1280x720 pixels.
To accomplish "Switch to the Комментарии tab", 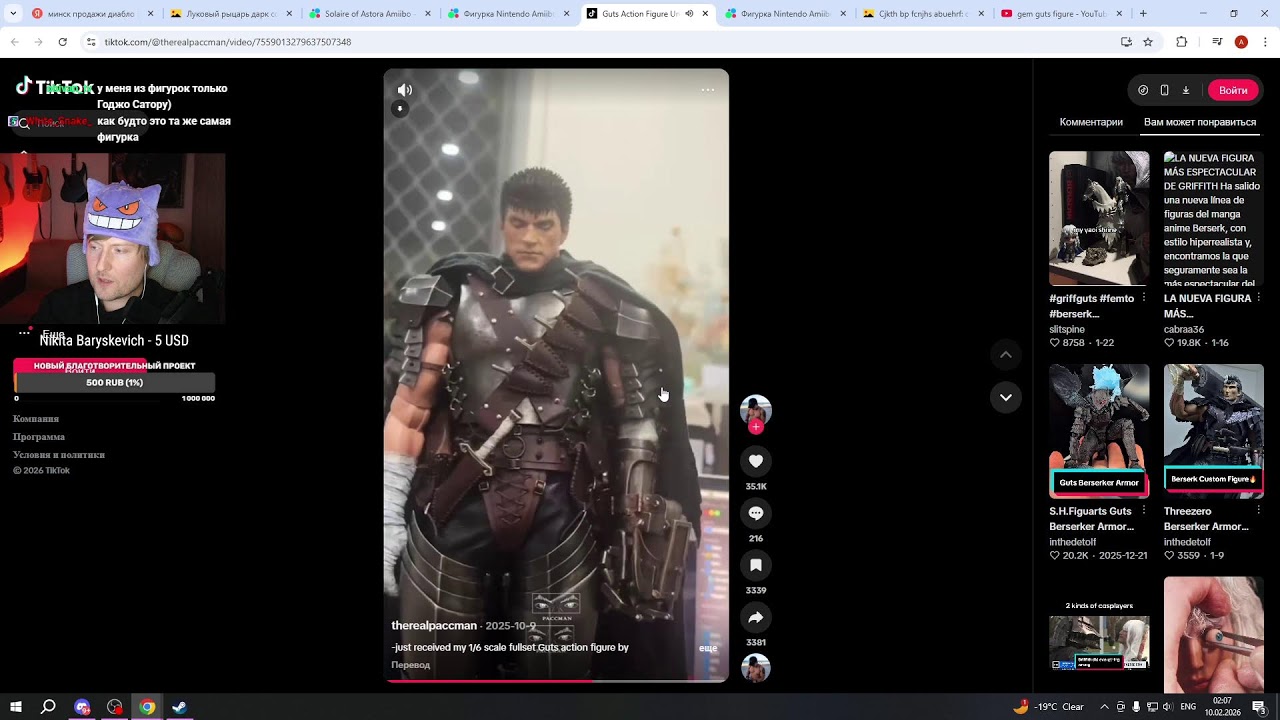I will click(1091, 122).
